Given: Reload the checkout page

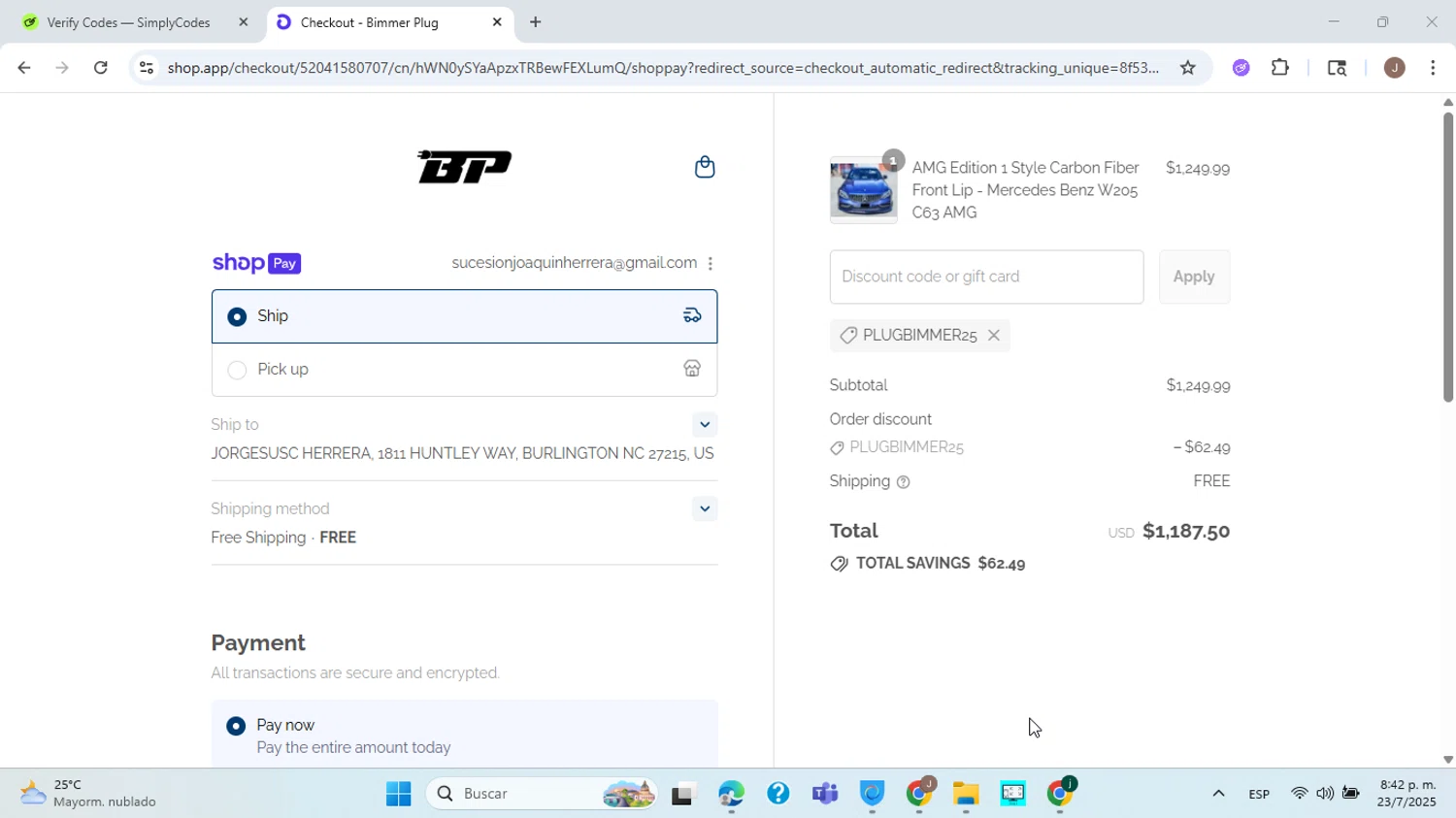Looking at the screenshot, I should (x=101, y=68).
